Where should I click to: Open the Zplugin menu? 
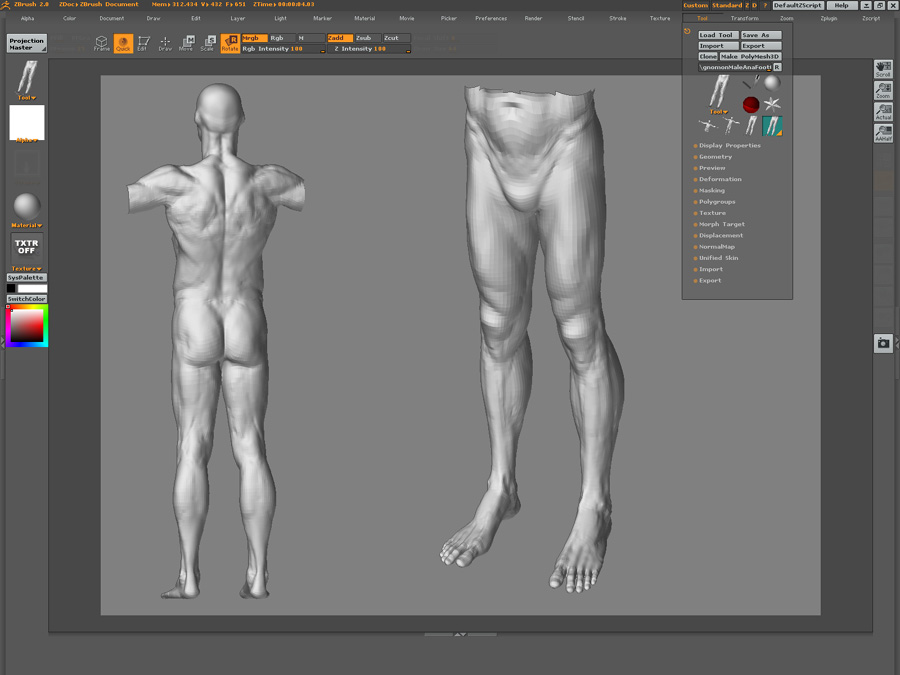coord(828,18)
